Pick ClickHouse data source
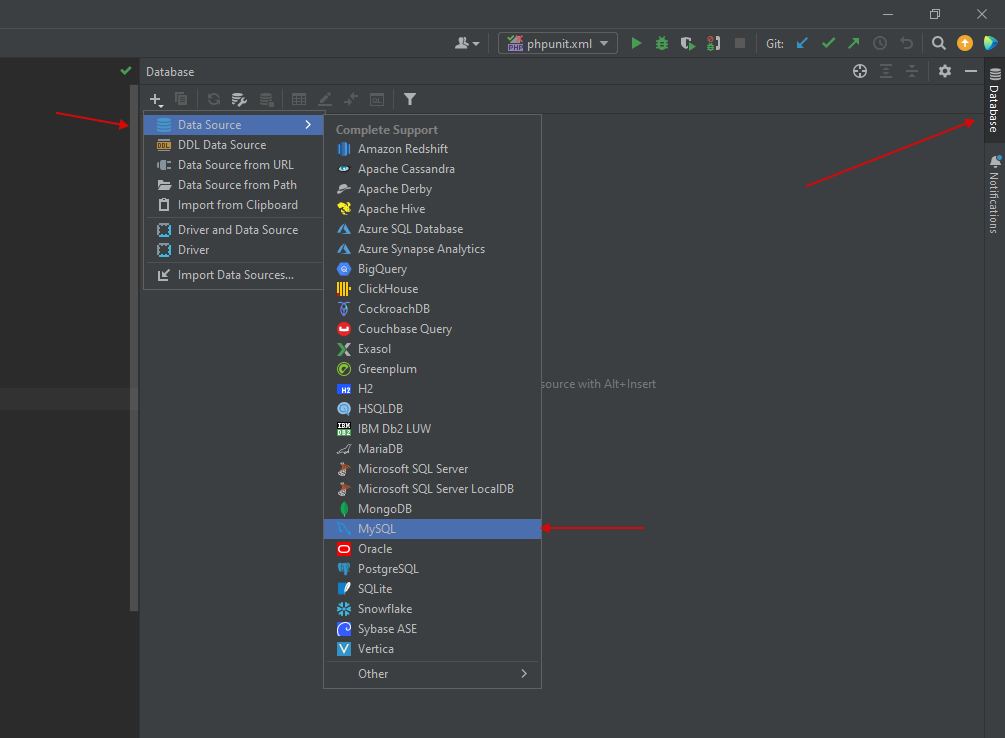The height and width of the screenshot is (738, 1005). tap(433, 289)
